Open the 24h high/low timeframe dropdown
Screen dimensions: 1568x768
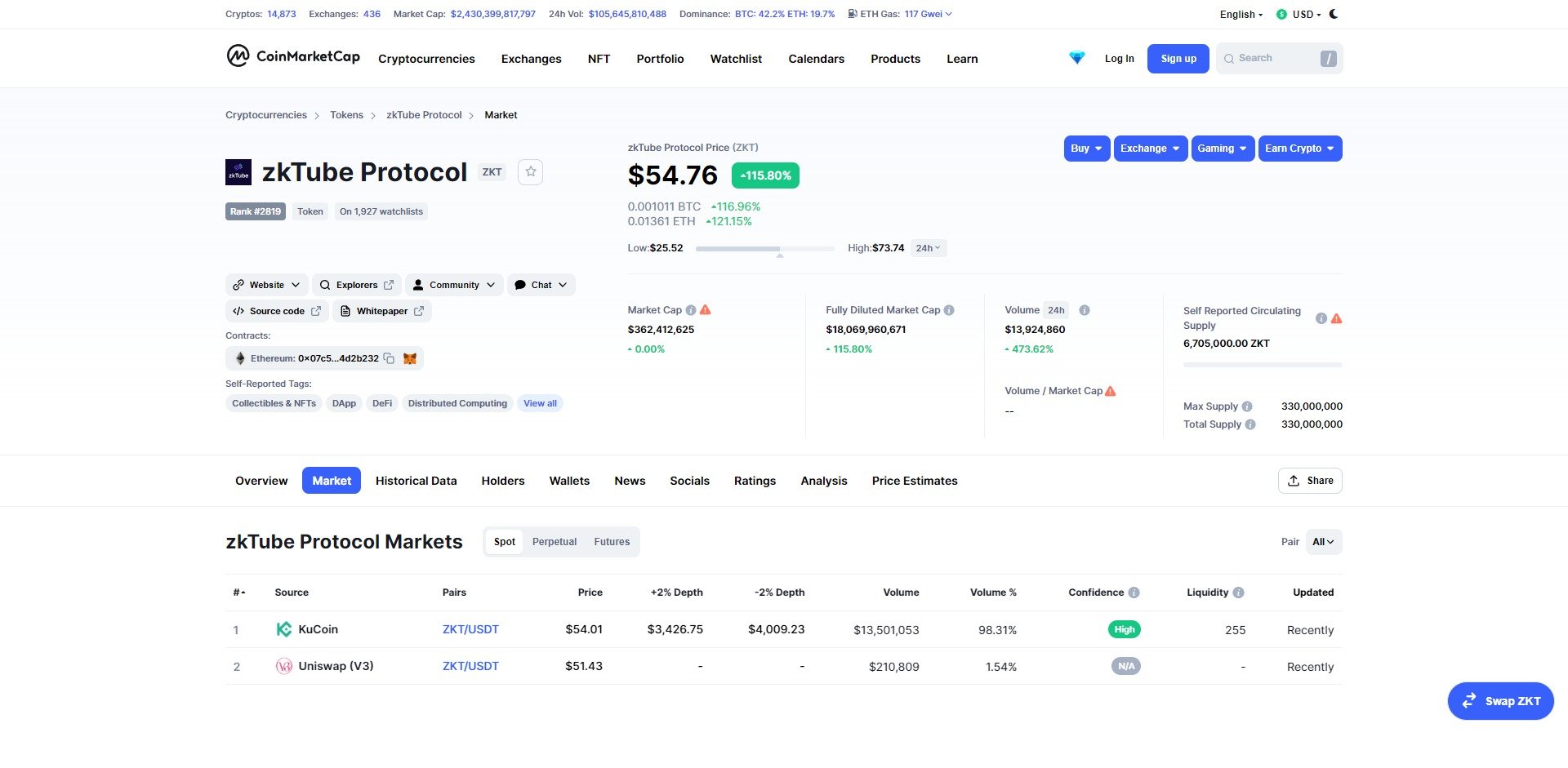click(x=928, y=247)
